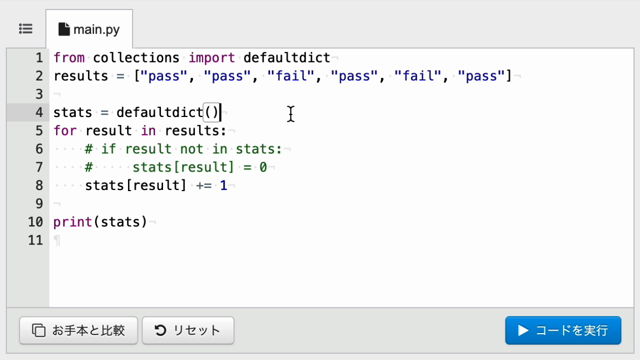Image resolution: width=640 pixels, height=360 pixels.
Task: Click the commented if result not in stats line
Action: pyautogui.click(x=183, y=149)
